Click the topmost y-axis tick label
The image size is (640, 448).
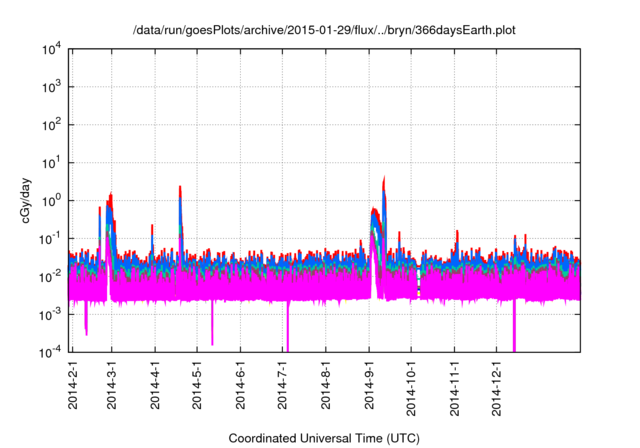point(51,49)
